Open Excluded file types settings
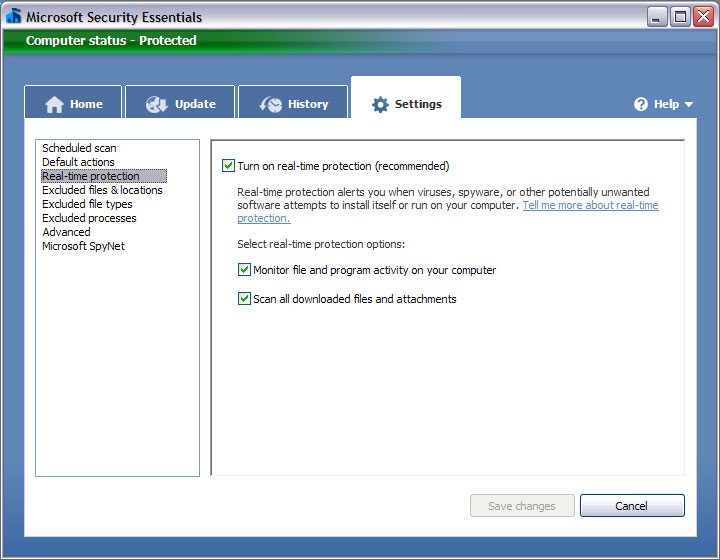 coord(87,204)
